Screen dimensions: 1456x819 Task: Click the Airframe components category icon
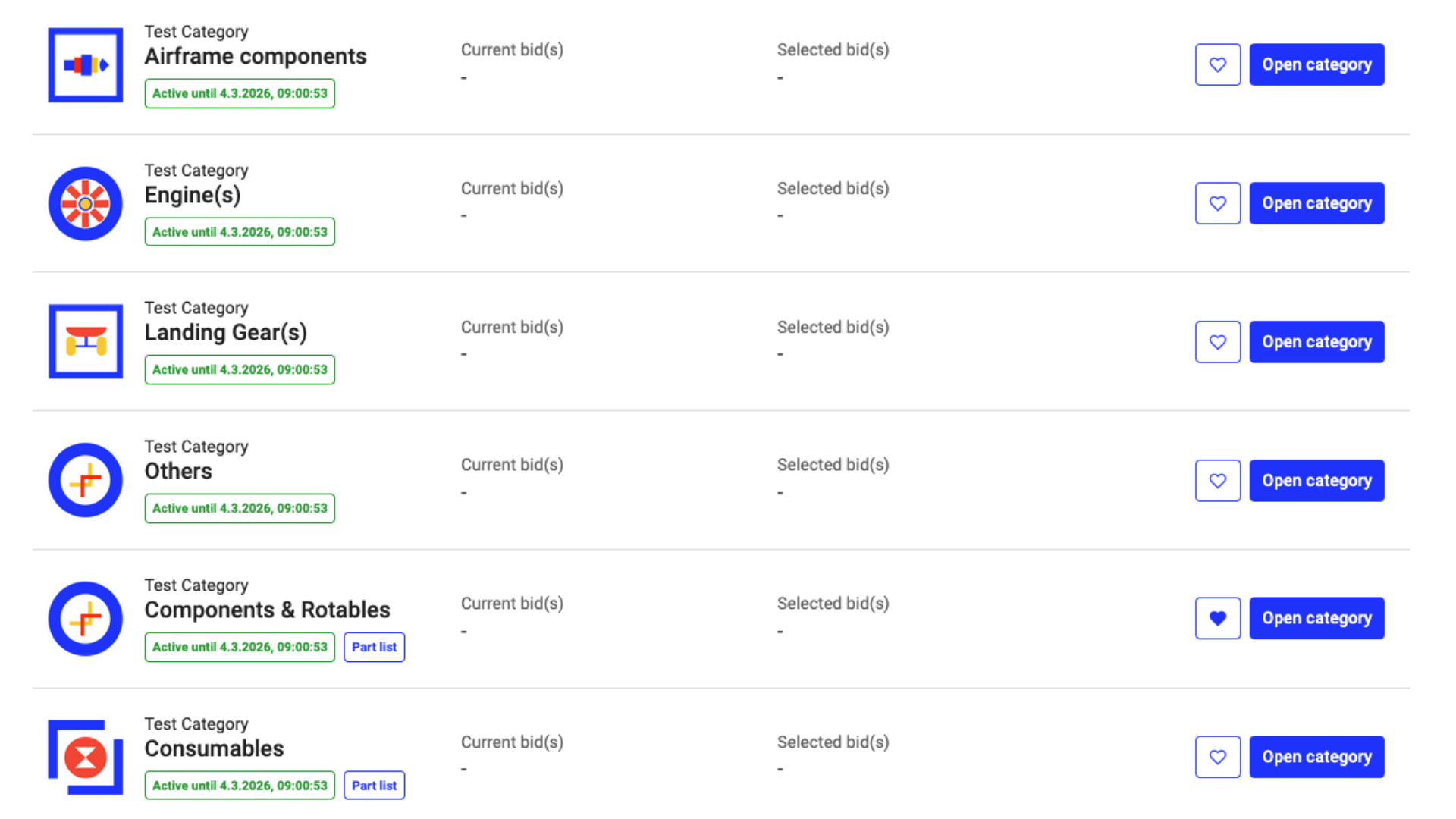pyautogui.click(x=85, y=64)
